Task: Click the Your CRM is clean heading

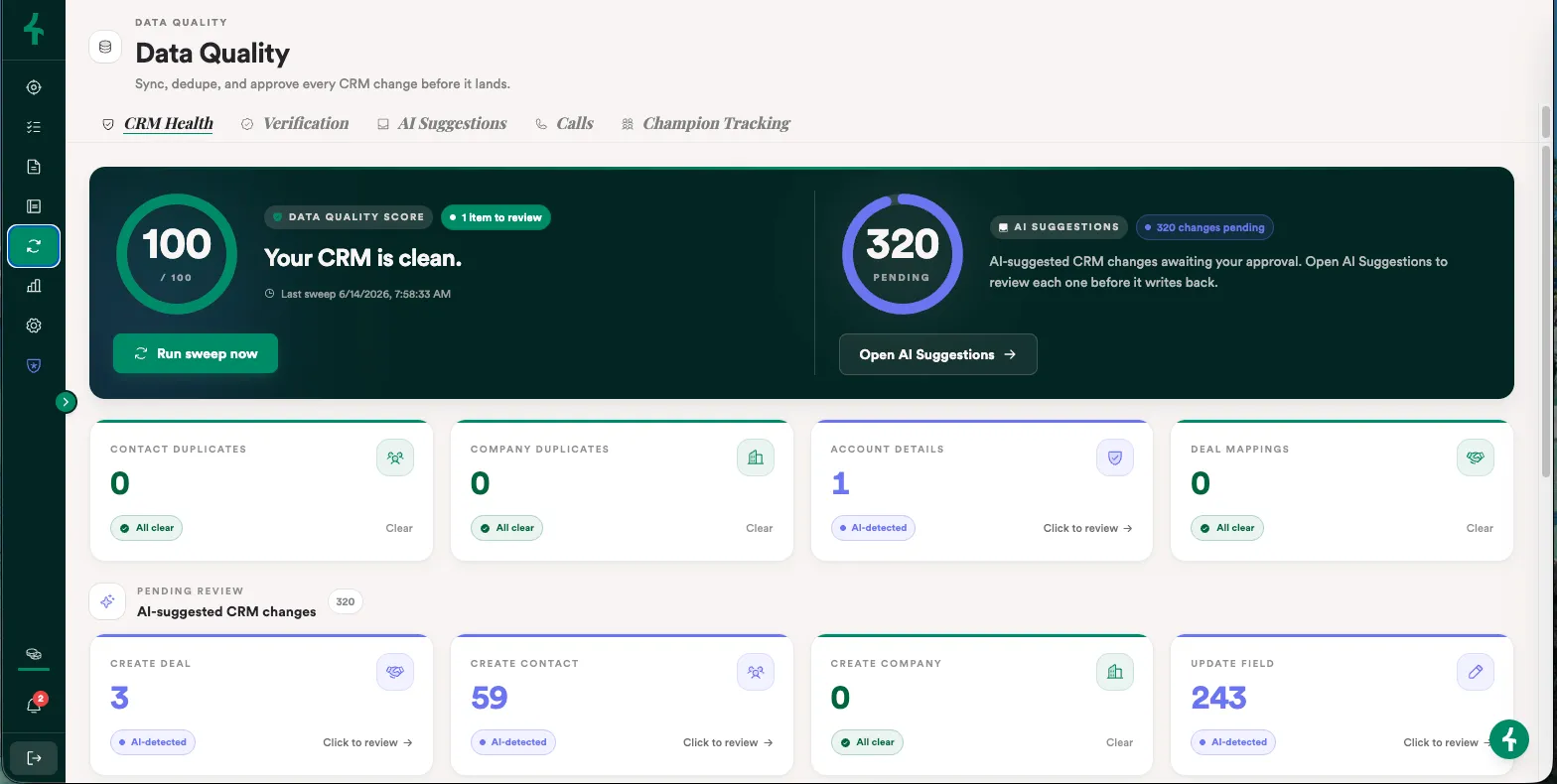Action: tap(363, 258)
